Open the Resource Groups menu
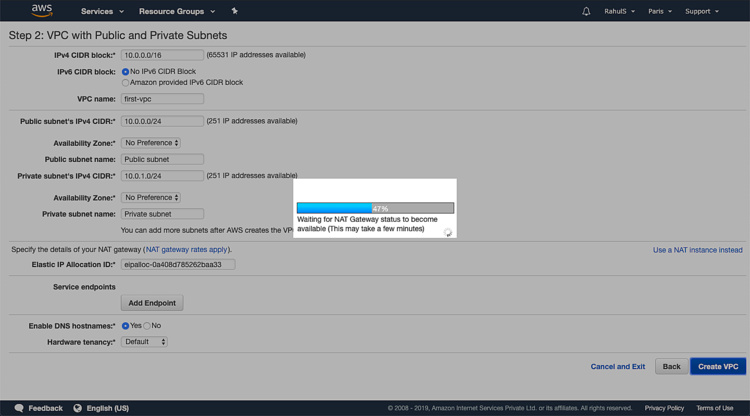750x416 pixels. tap(176, 11)
